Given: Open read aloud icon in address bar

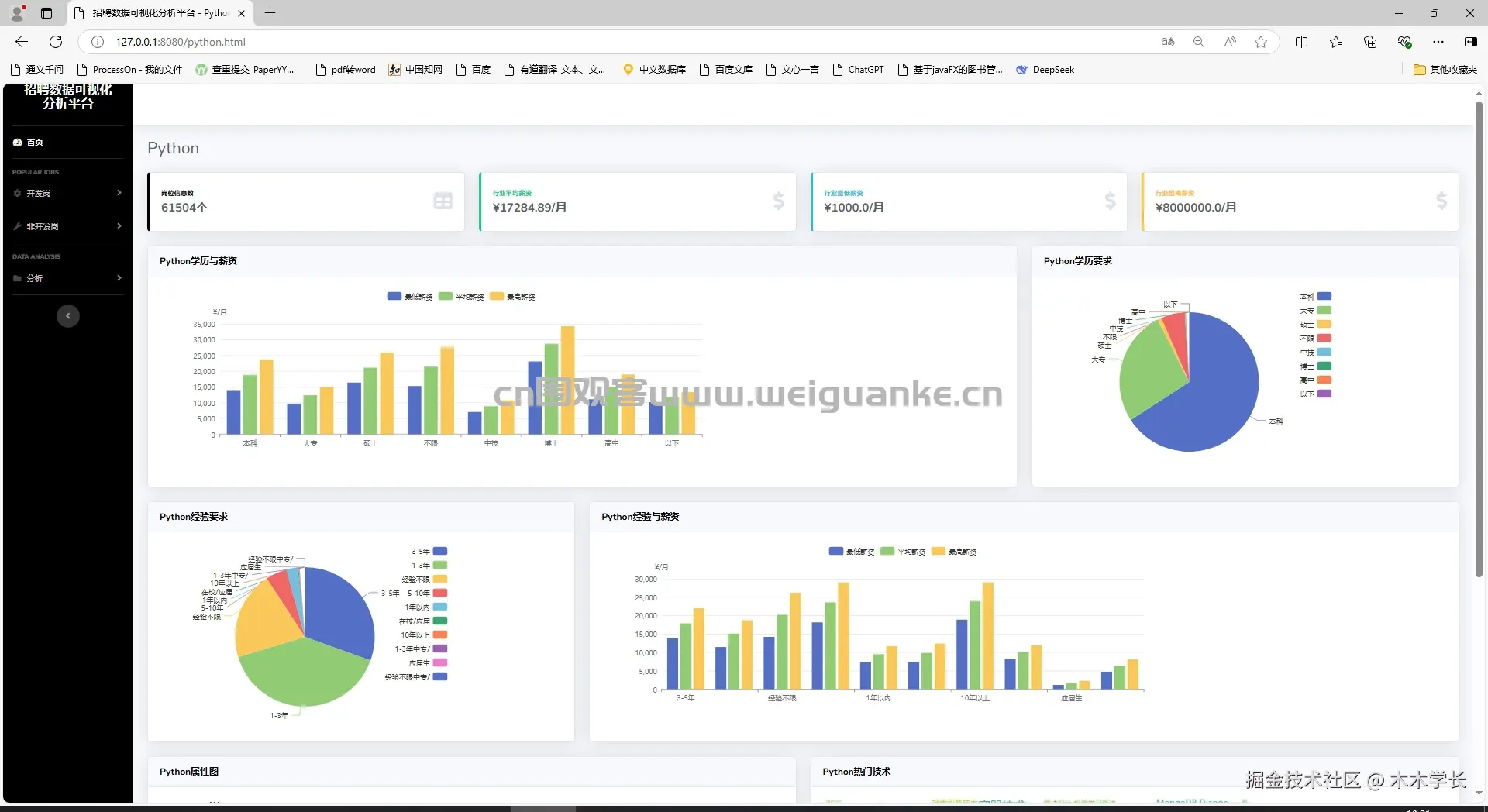Looking at the screenshot, I should (1230, 42).
